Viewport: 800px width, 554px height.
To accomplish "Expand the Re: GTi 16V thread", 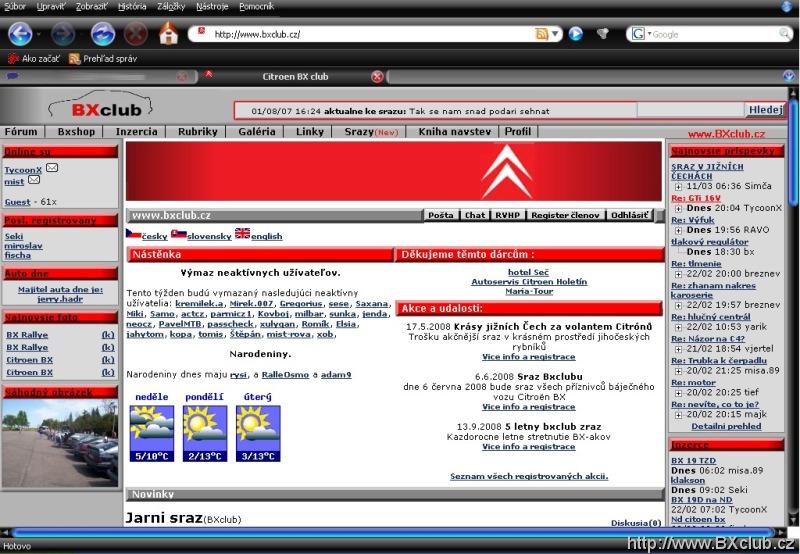I will (x=678, y=209).
